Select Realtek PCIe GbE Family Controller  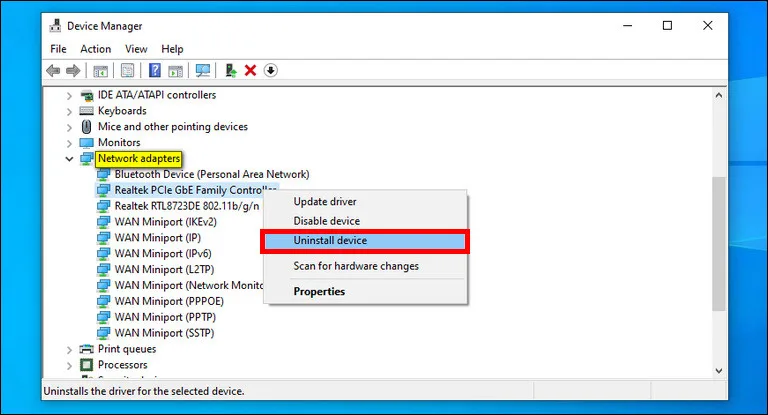195,190
